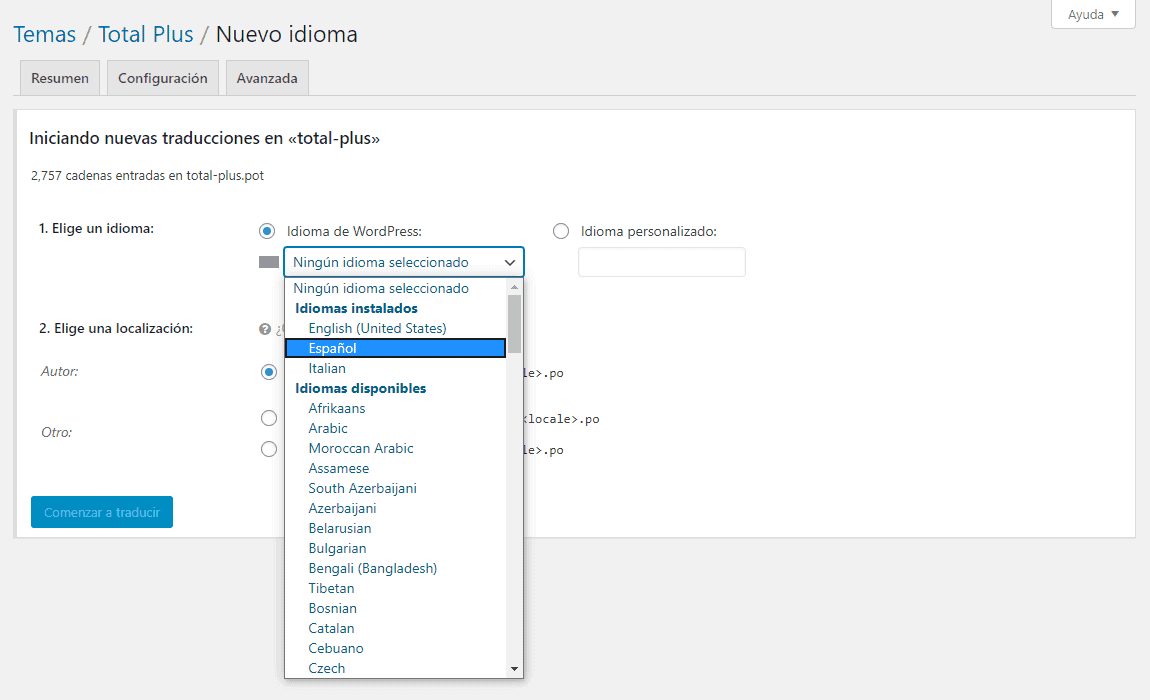
Task: Click the Comenzar a traducir button
Action: [x=102, y=512]
